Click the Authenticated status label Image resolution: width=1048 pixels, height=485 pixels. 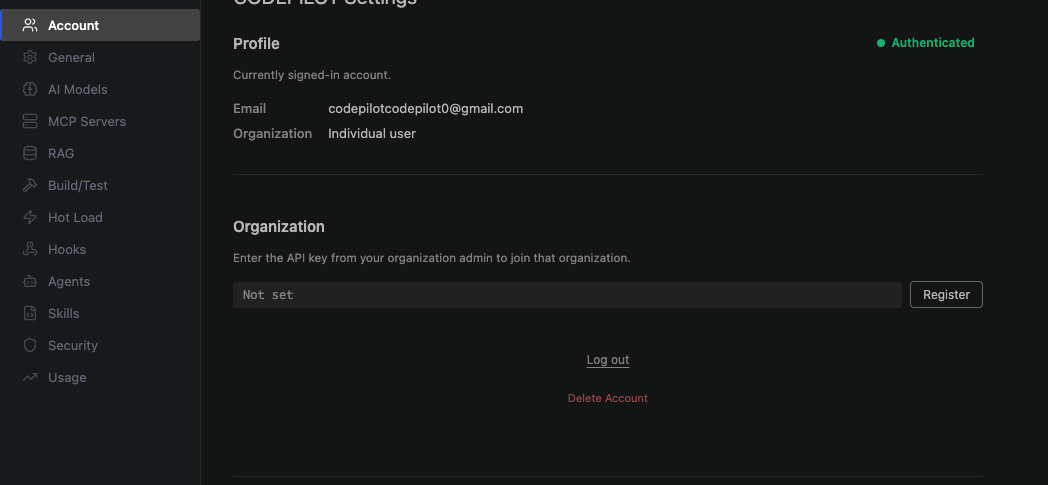tap(932, 43)
